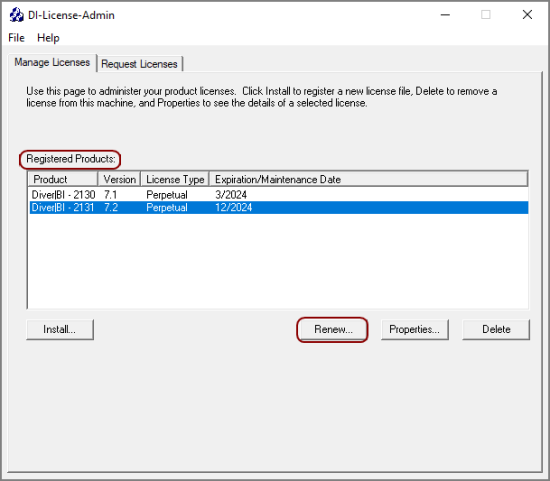Click Perpetual in the Diver|BI - 2131 row

tap(167, 207)
